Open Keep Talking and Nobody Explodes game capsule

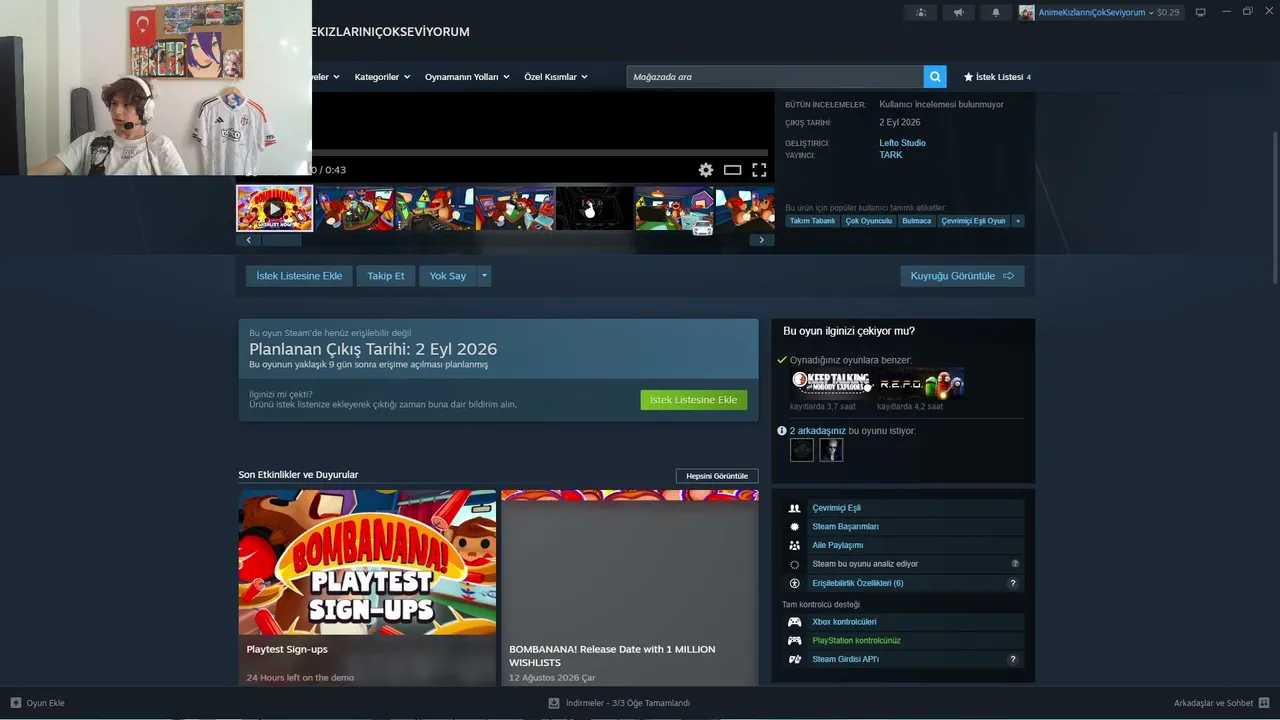tap(831, 383)
